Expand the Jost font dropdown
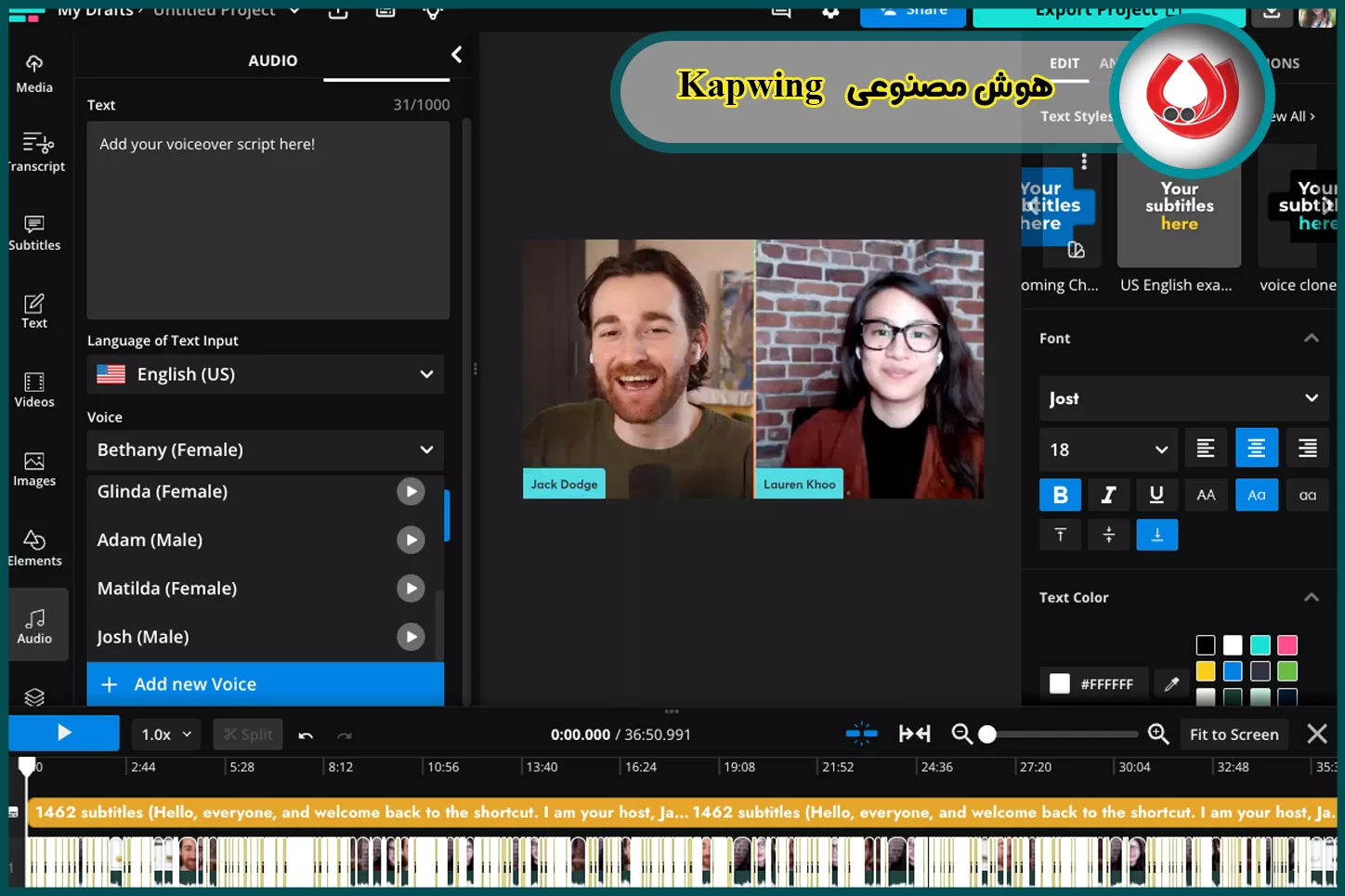Viewport: 1345px width, 896px height. [1182, 398]
